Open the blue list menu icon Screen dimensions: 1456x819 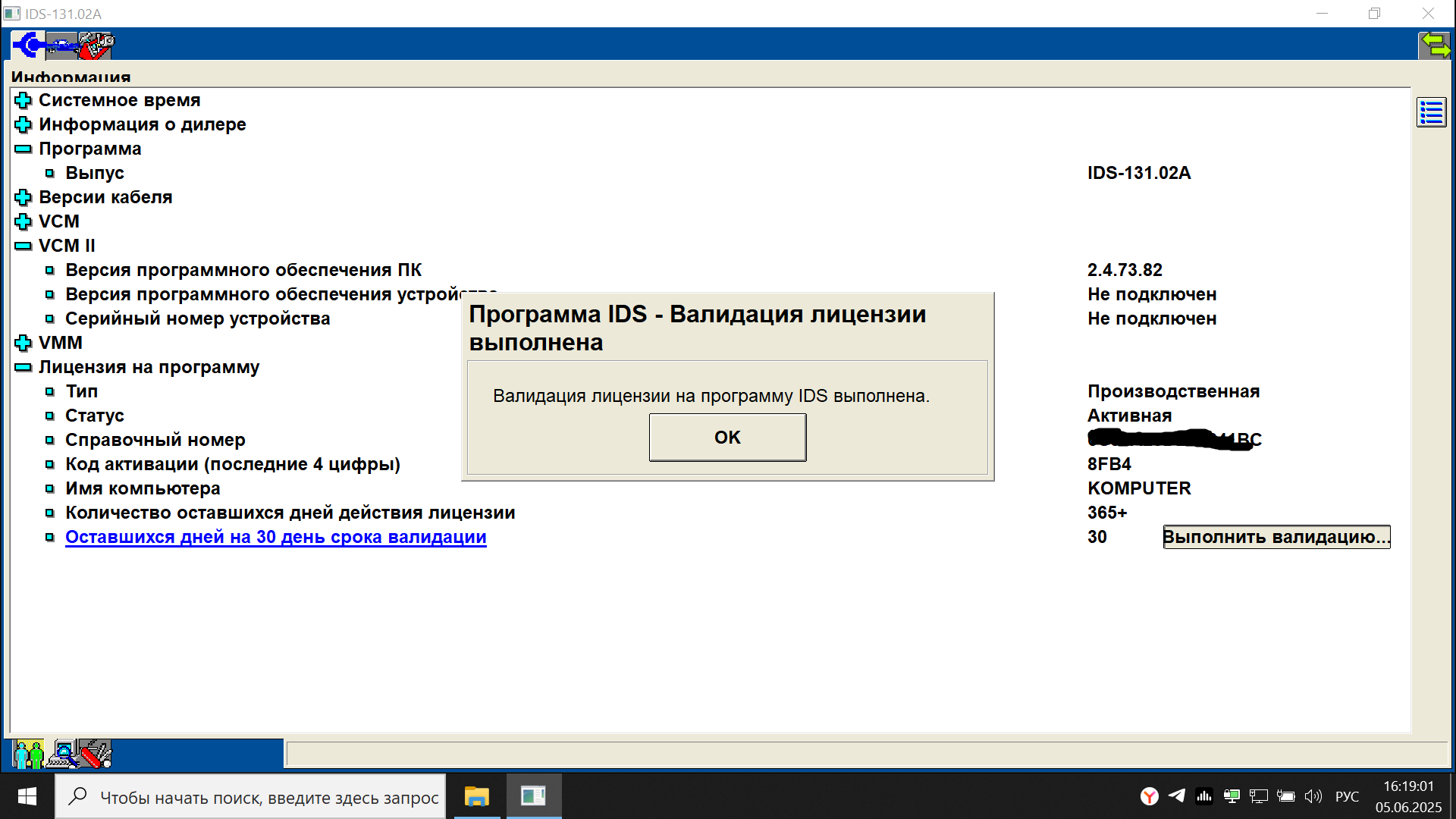[1432, 113]
